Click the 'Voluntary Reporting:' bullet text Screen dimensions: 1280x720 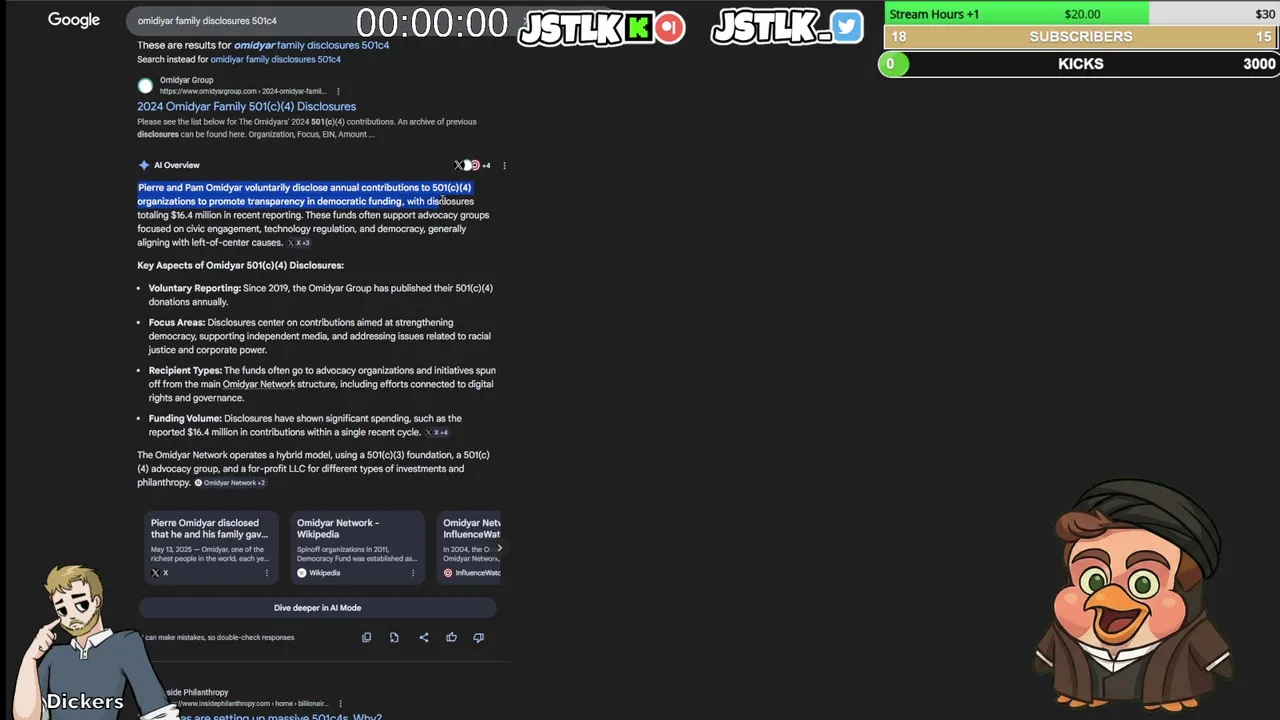195,288
